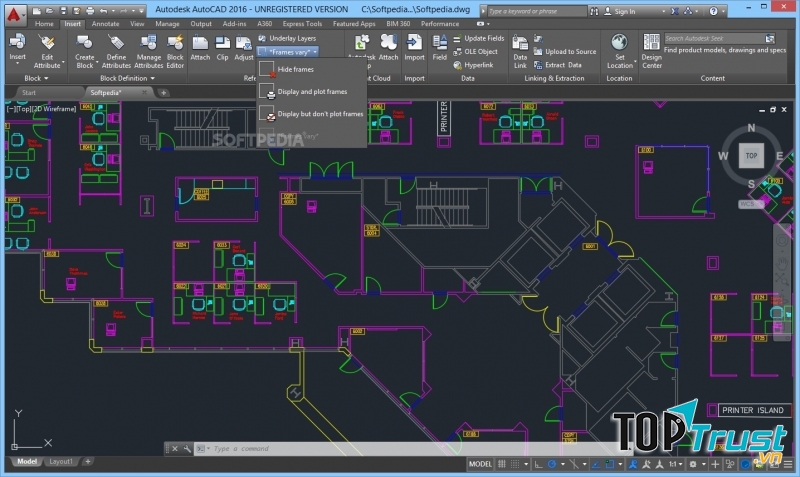Viewport: 800px width, 477px height.
Task: Toggle drawing grid display in status bar
Action: pos(502,464)
